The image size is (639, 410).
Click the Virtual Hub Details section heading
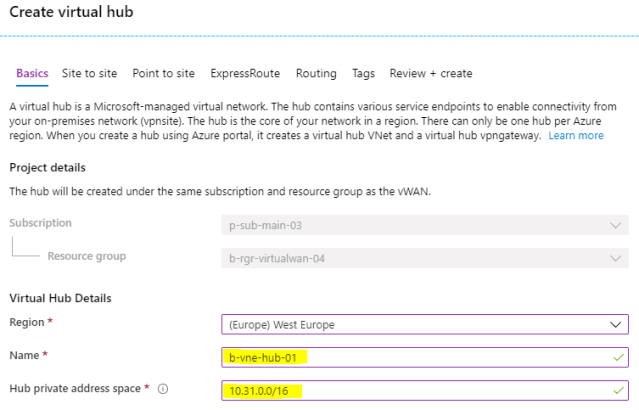[60, 298]
